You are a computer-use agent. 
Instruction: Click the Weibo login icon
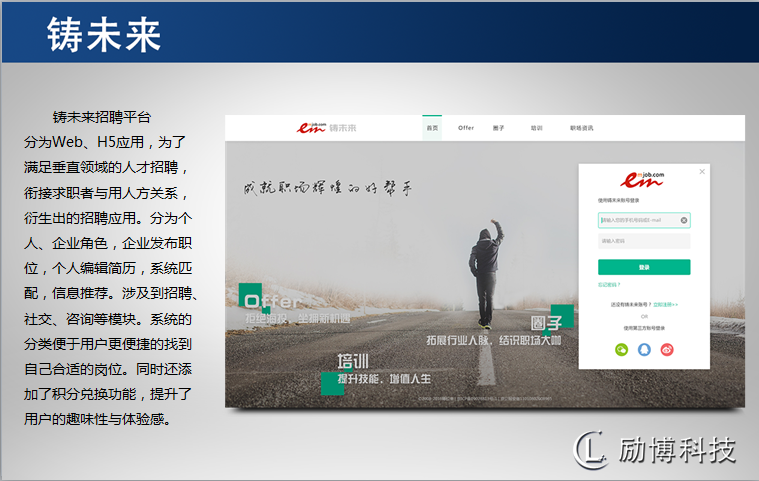(667, 349)
